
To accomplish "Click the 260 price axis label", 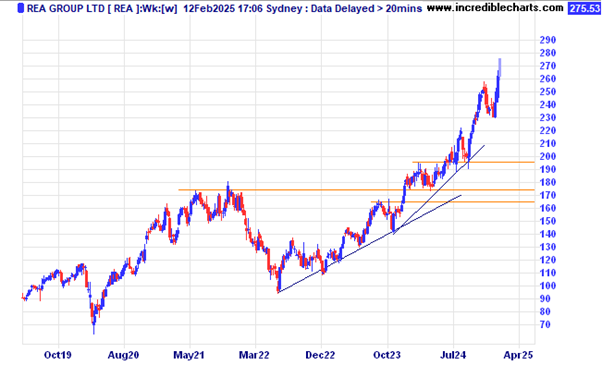I will (x=547, y=79).
